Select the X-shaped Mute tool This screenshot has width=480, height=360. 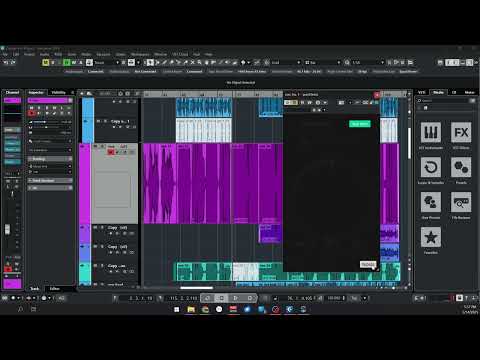pyautogui.click(x=192, y=62)
